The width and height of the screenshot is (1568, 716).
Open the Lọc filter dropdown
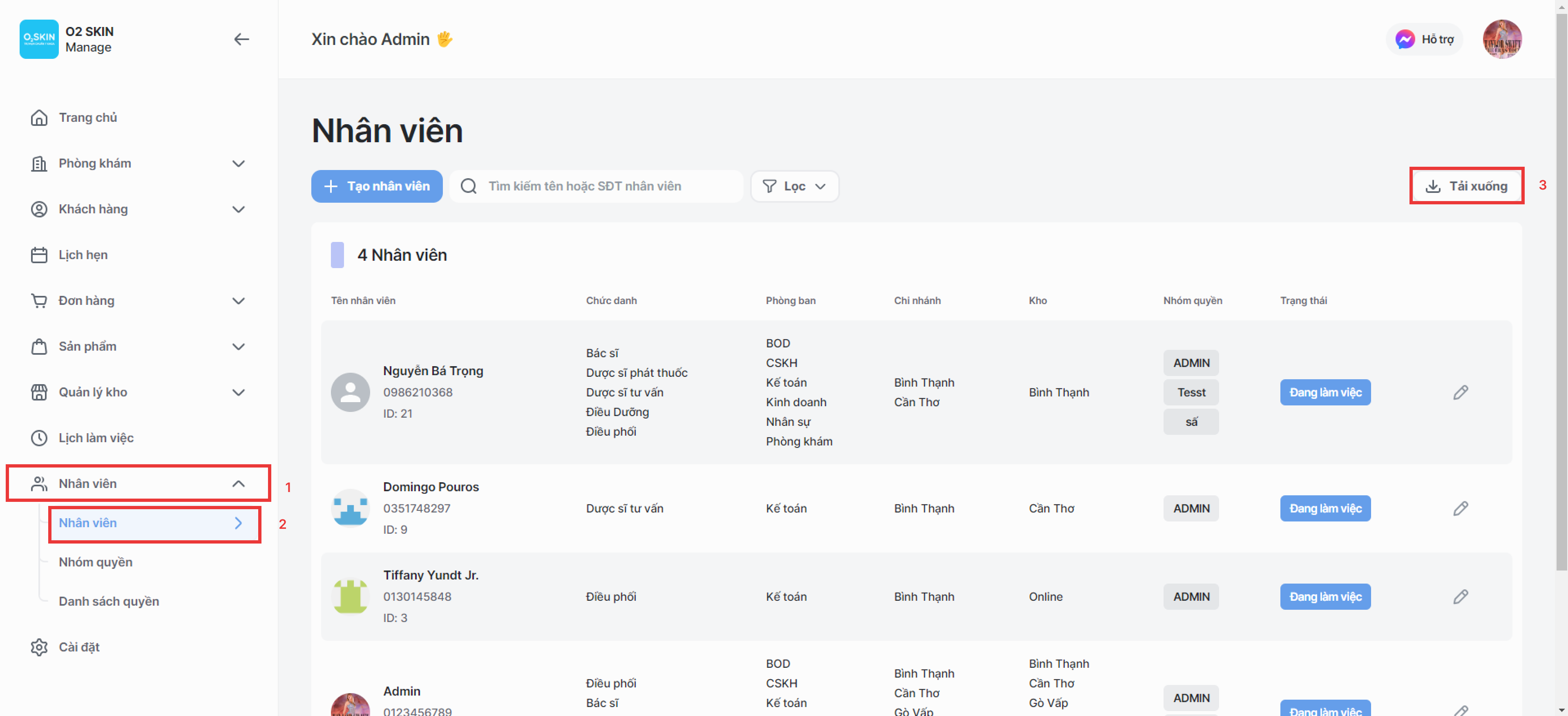pos(794,186)
